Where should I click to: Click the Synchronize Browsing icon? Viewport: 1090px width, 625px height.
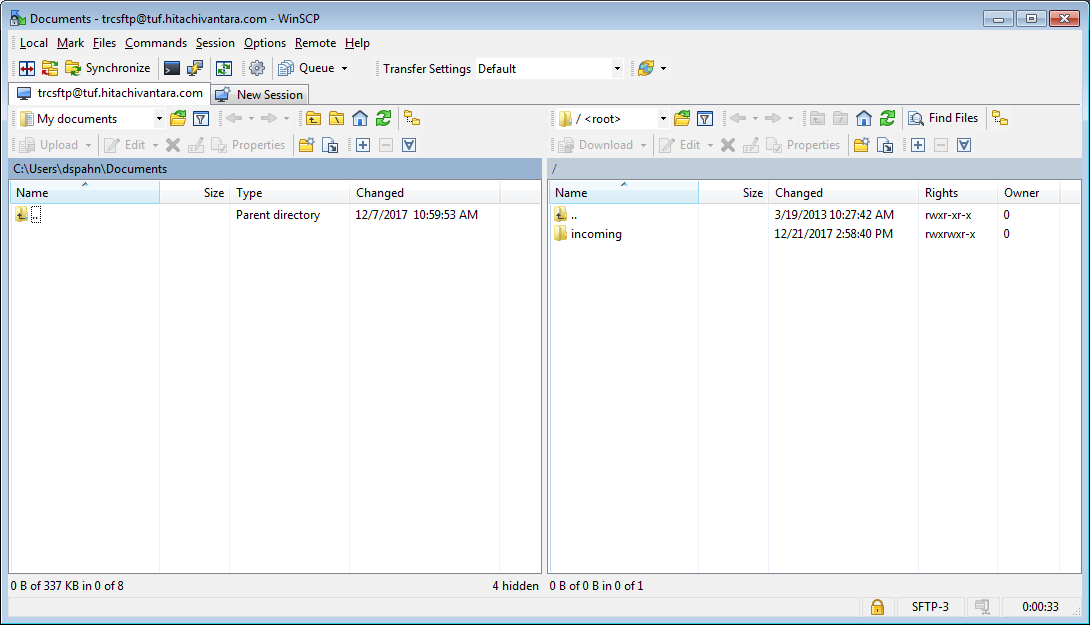50,68
